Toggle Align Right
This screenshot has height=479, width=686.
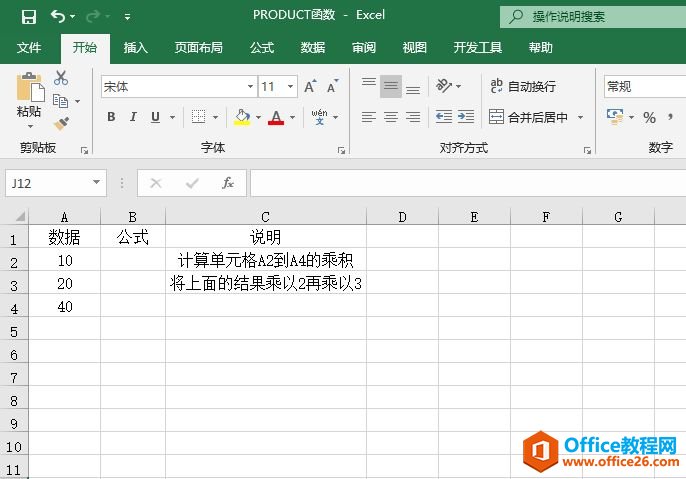click(x=413, y=117)
